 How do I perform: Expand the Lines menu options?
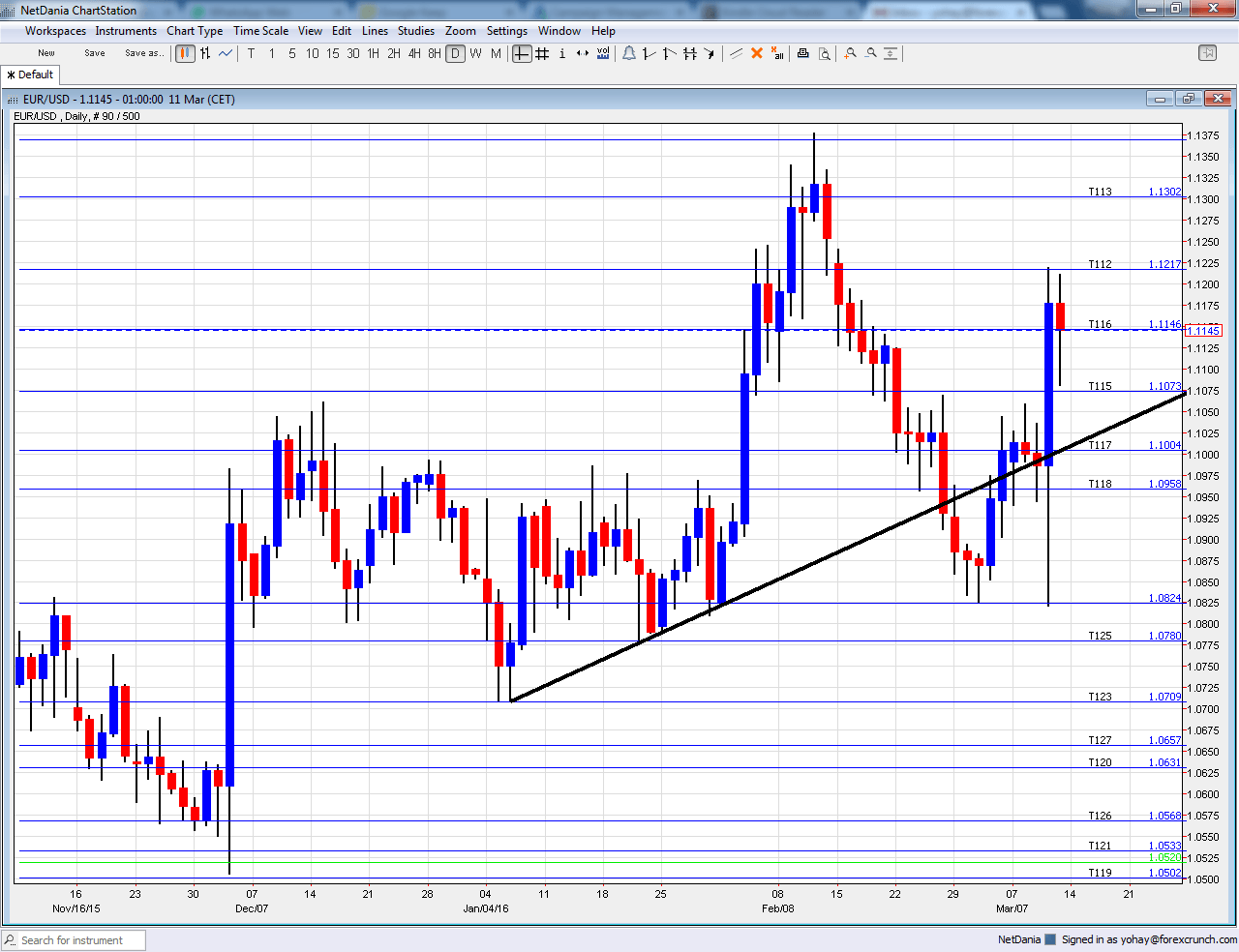pos(375,30)
